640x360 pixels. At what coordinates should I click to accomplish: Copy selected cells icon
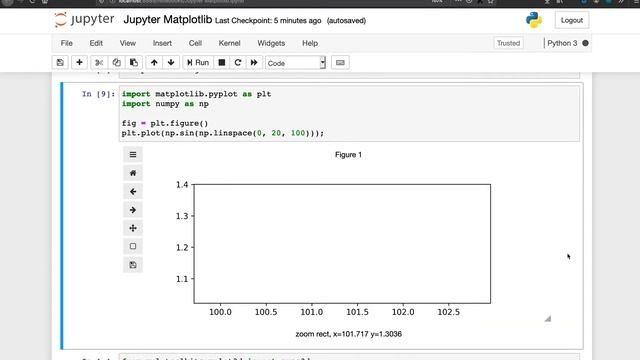point(116,62)
